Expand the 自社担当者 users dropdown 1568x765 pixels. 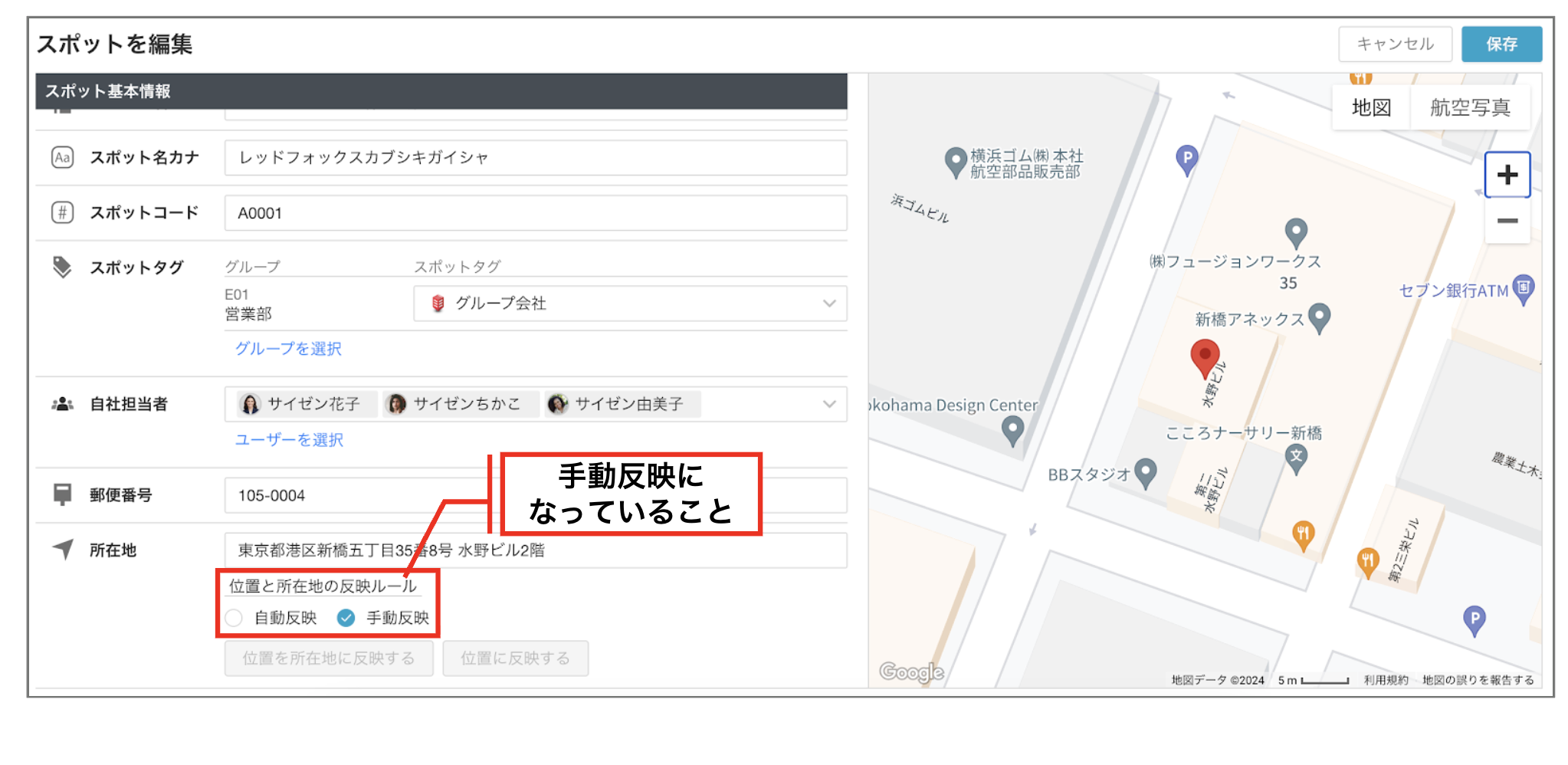tap(829, 404)
